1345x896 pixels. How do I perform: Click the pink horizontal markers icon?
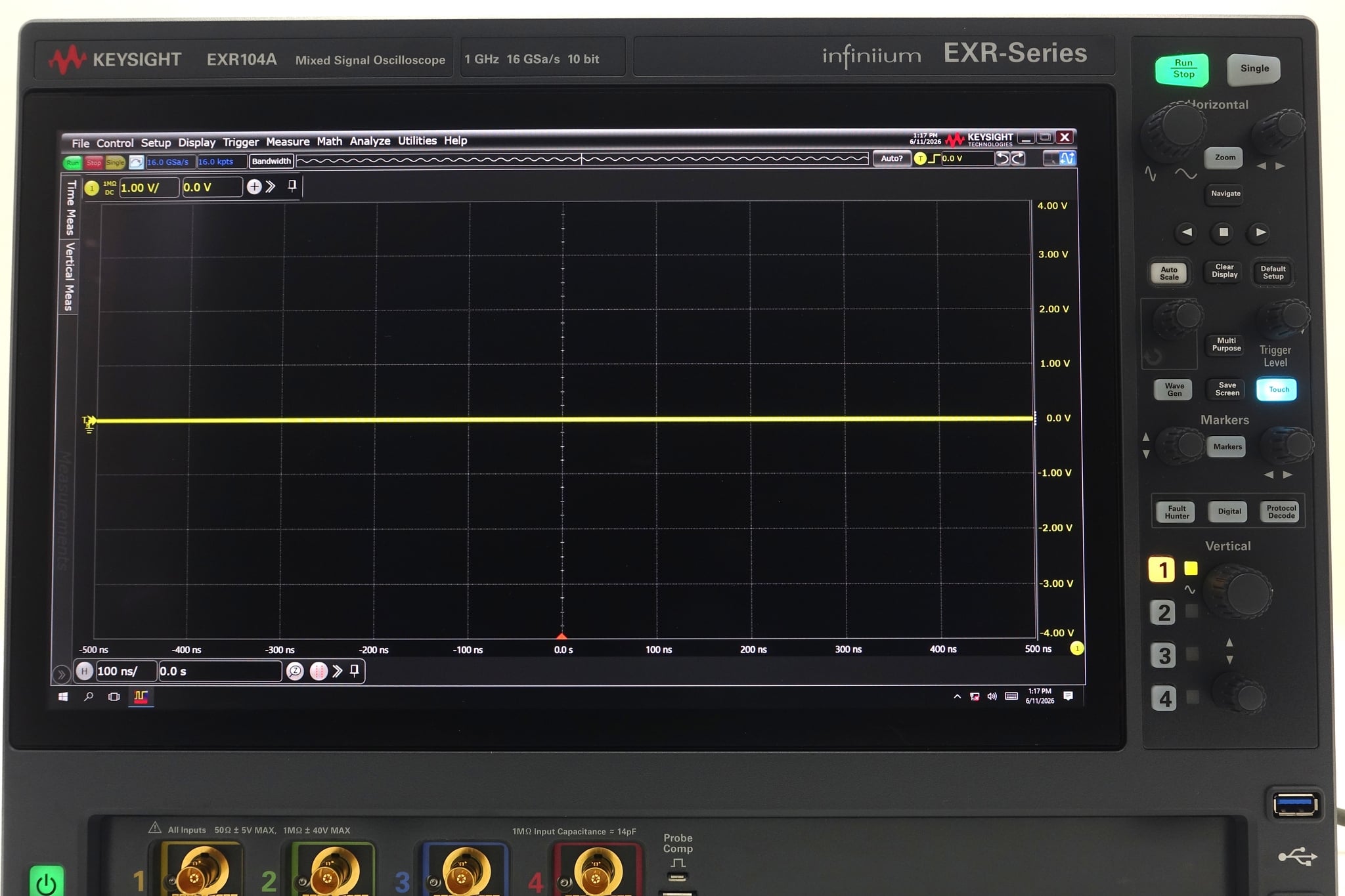[x=319, y=671]
